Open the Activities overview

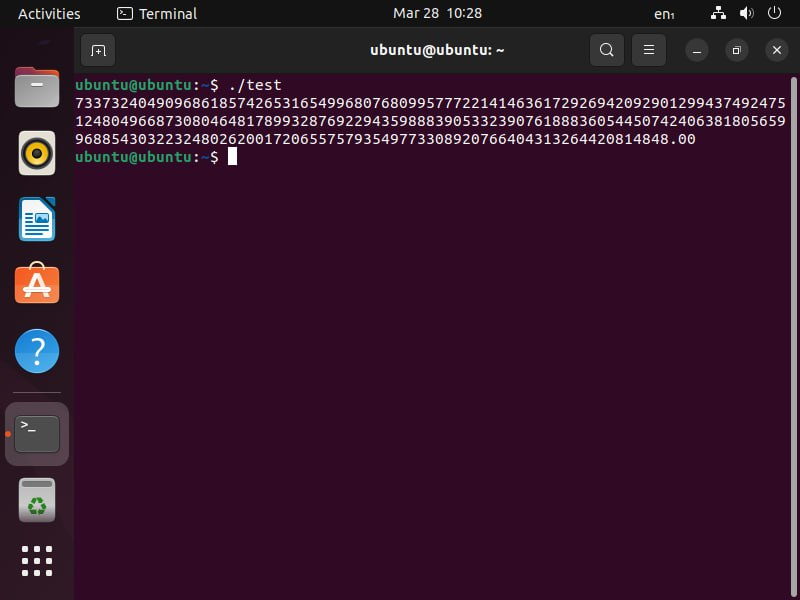tap(49, 14)
